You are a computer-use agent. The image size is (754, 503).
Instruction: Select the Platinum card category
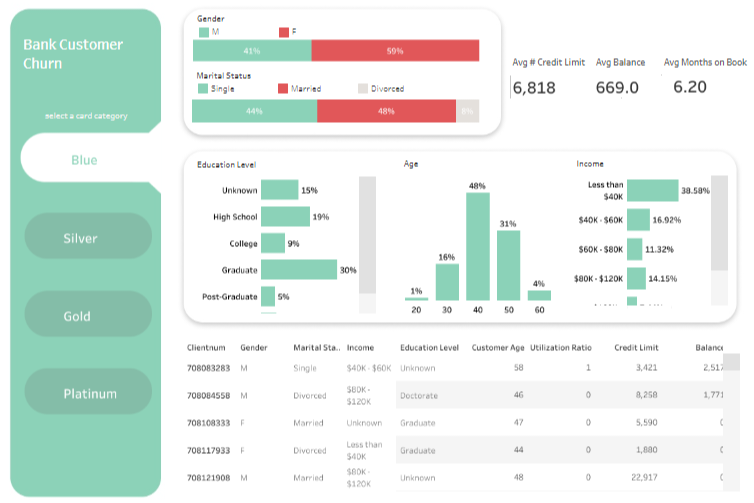tap(88, 392)
